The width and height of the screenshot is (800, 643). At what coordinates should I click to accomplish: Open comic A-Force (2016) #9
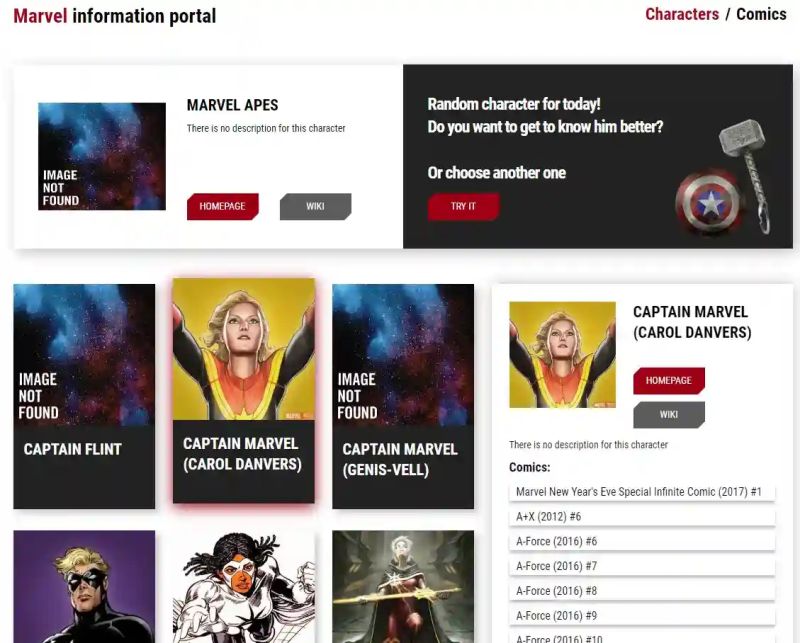coord(642,616)
